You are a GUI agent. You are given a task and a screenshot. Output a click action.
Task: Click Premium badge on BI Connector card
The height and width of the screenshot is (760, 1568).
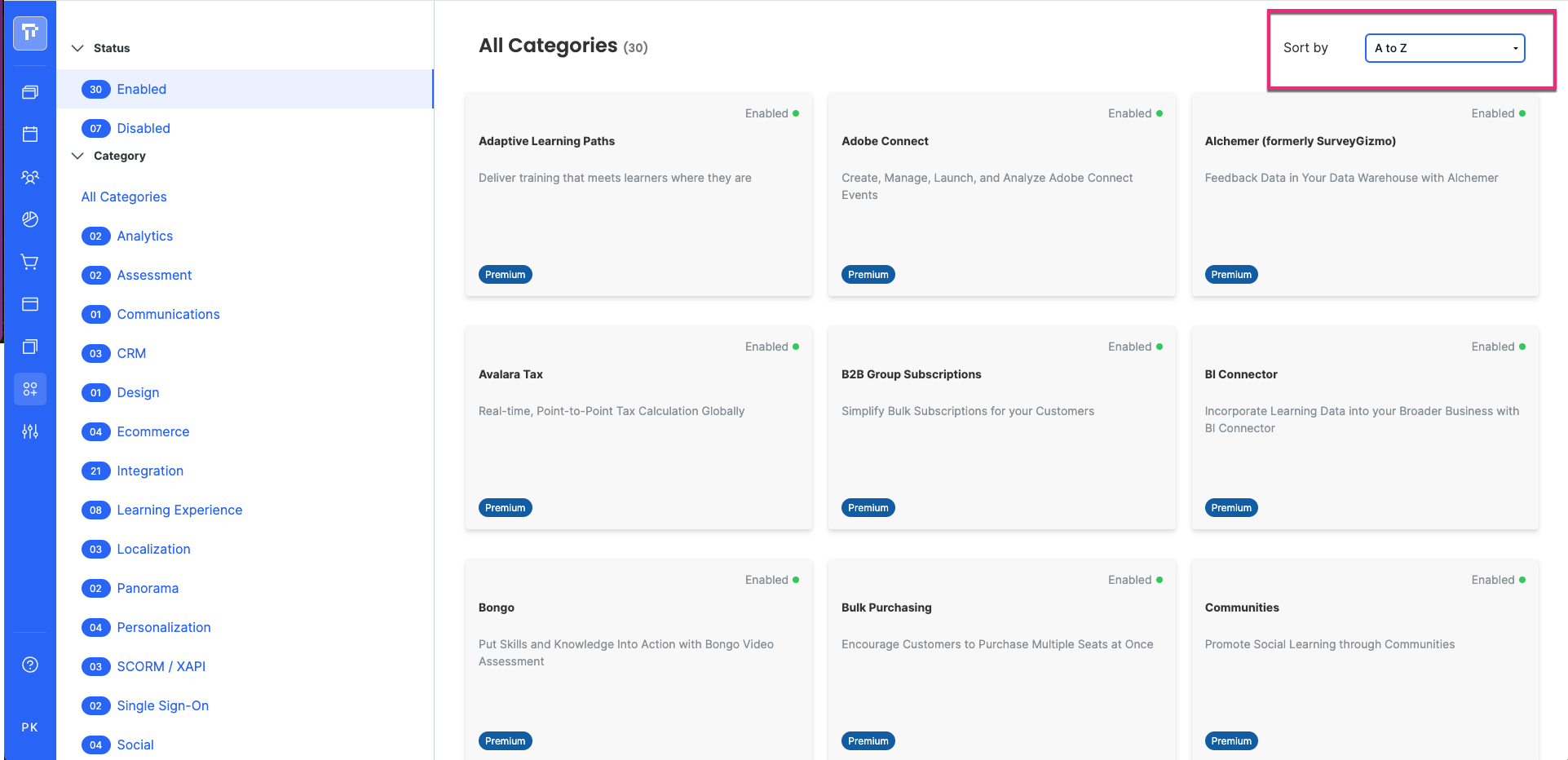pyautogui.click(x=1231, y=508)
